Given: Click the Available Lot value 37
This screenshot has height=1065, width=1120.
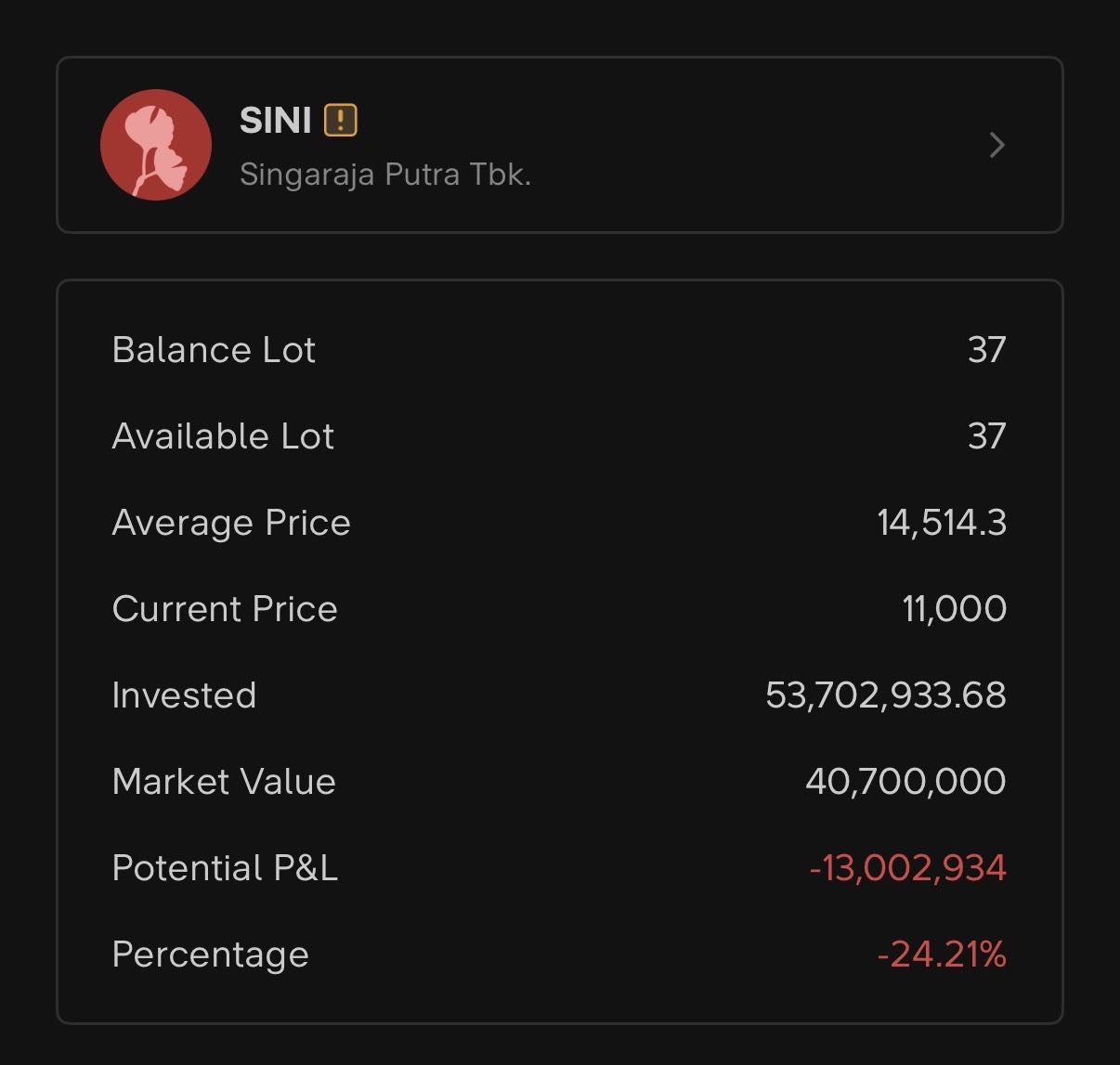Looking at the screenshot, I should coord(986,436).
